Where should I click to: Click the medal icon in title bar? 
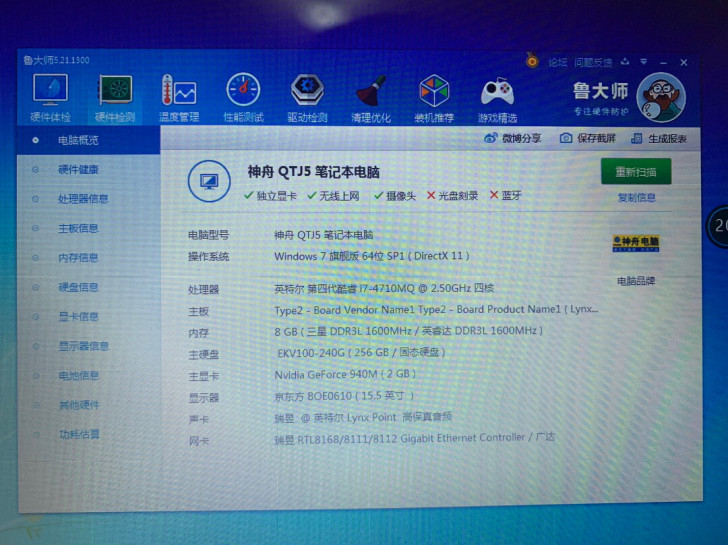532,61
